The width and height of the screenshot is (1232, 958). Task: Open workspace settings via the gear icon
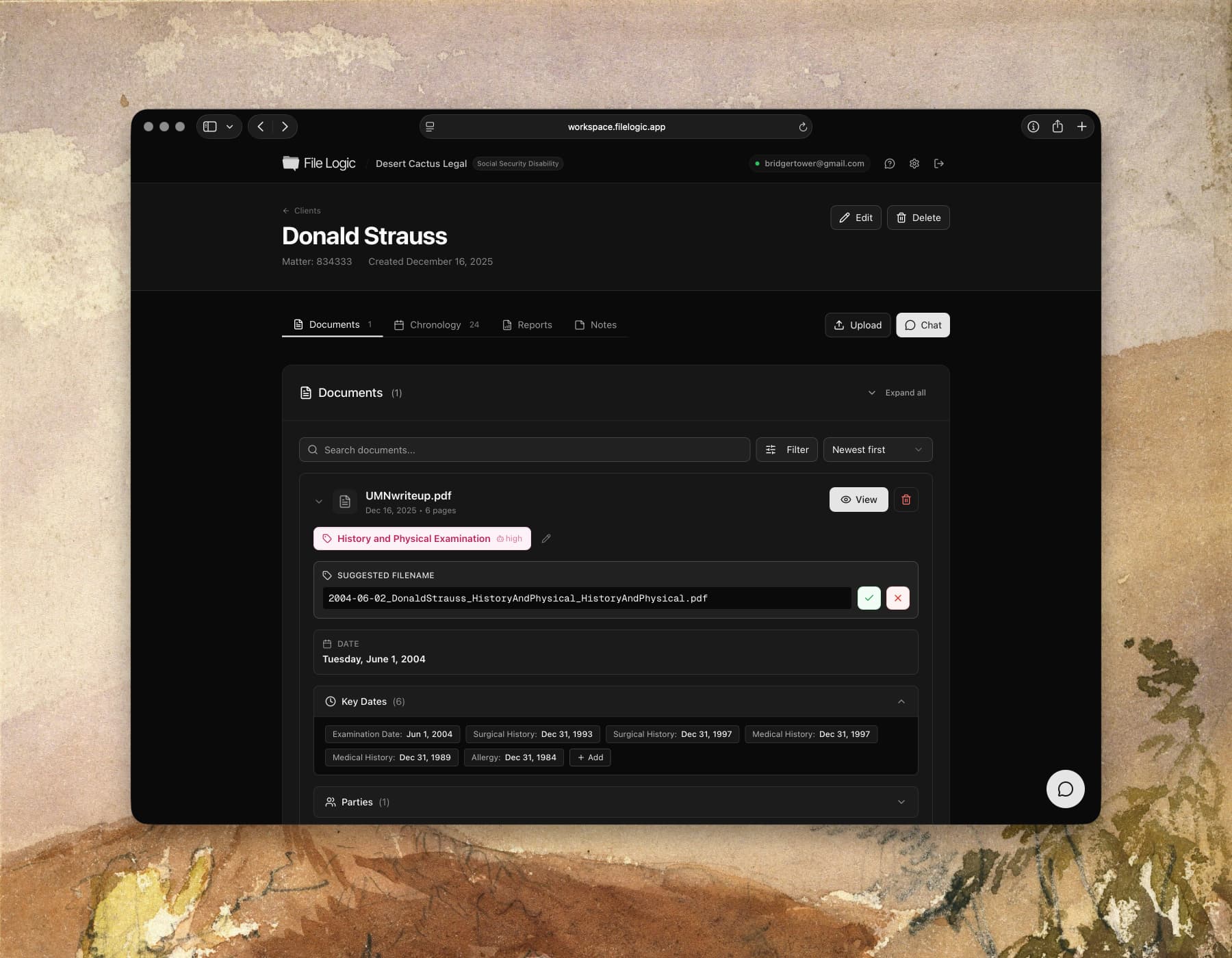[914, 164]
